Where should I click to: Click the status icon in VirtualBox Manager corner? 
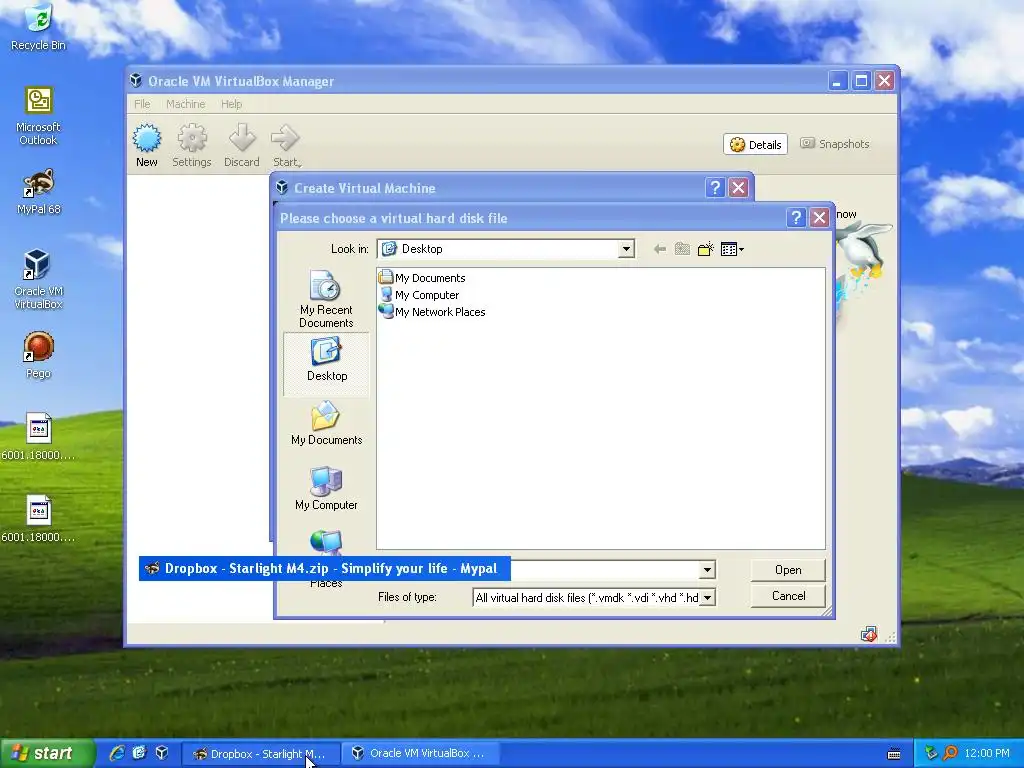point(869,634)
